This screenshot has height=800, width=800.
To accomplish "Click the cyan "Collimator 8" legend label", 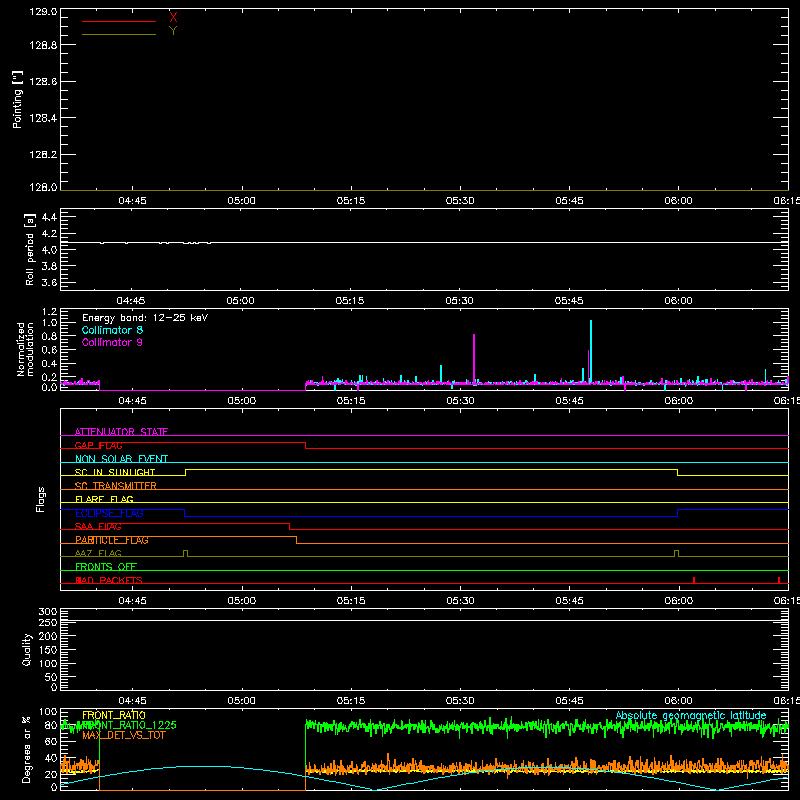I will pos(112,330).
